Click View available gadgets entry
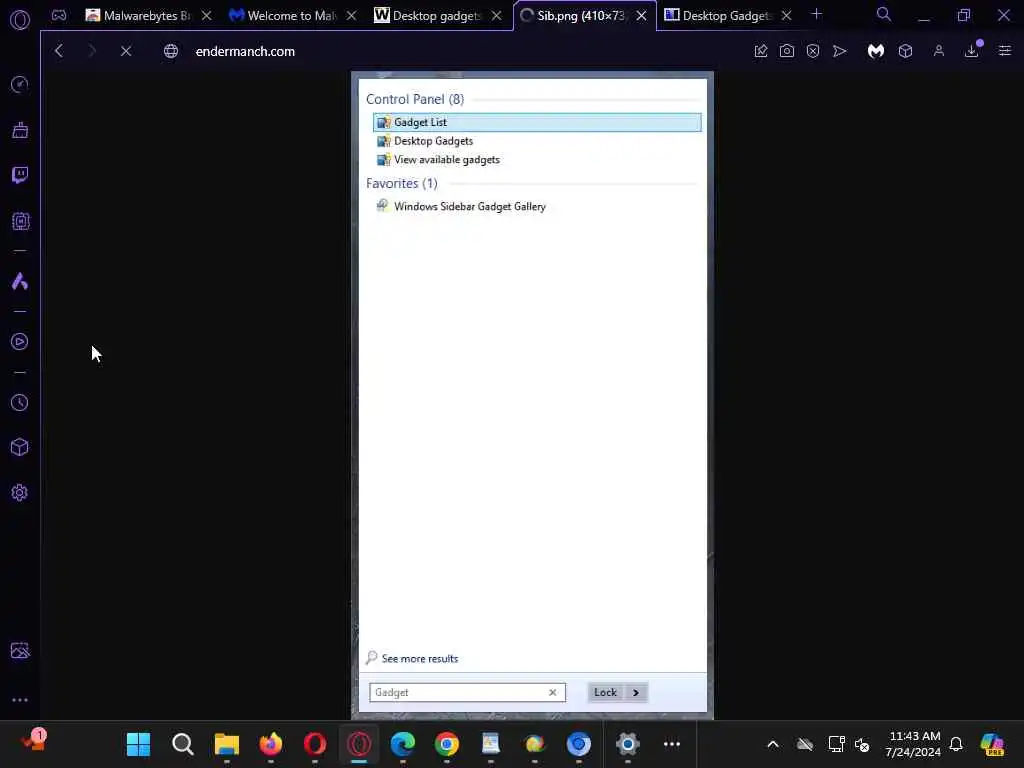The image size is (1024, 768). click(447, 159)
